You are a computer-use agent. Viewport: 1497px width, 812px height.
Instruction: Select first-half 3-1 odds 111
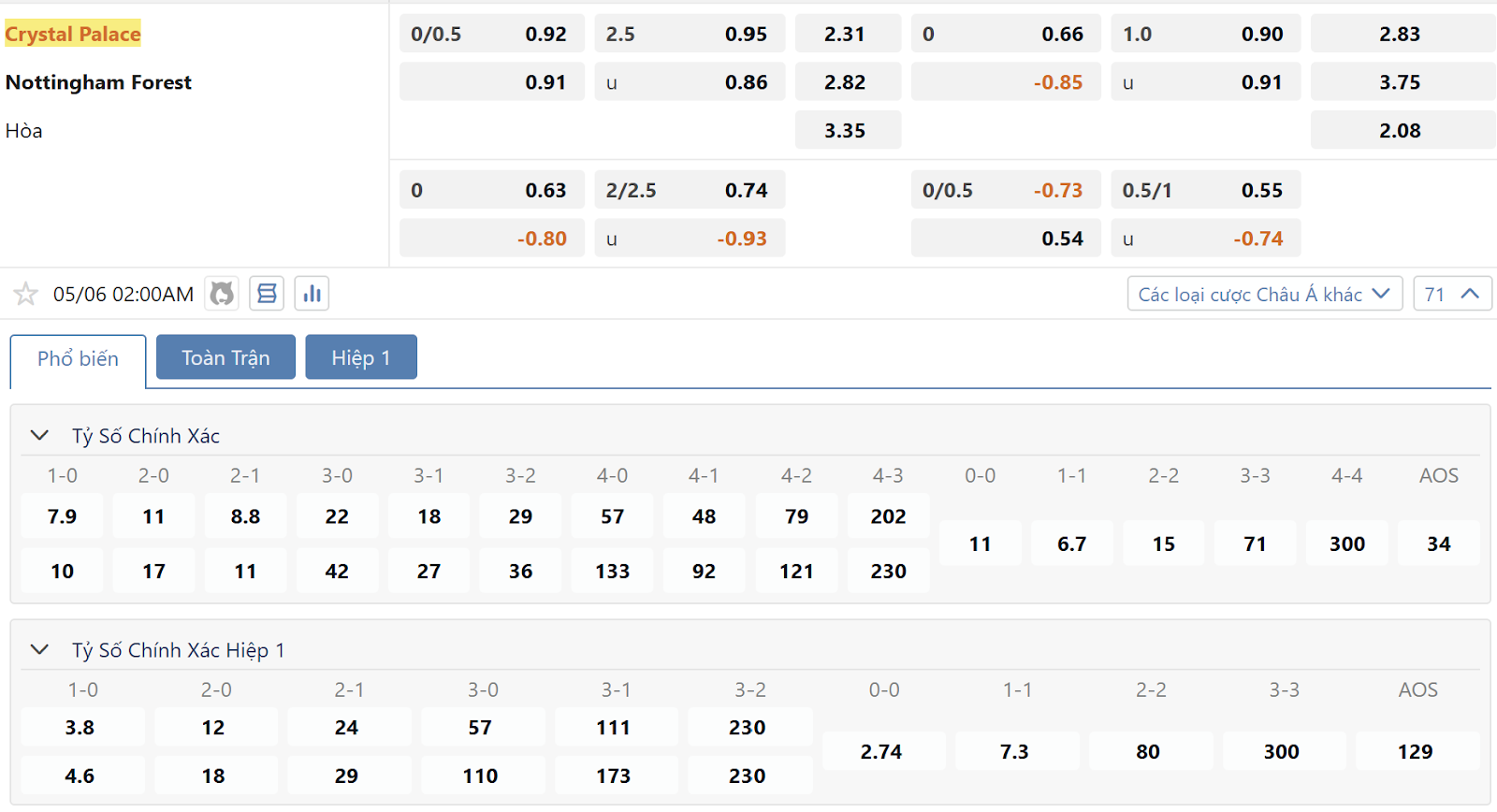616,727
